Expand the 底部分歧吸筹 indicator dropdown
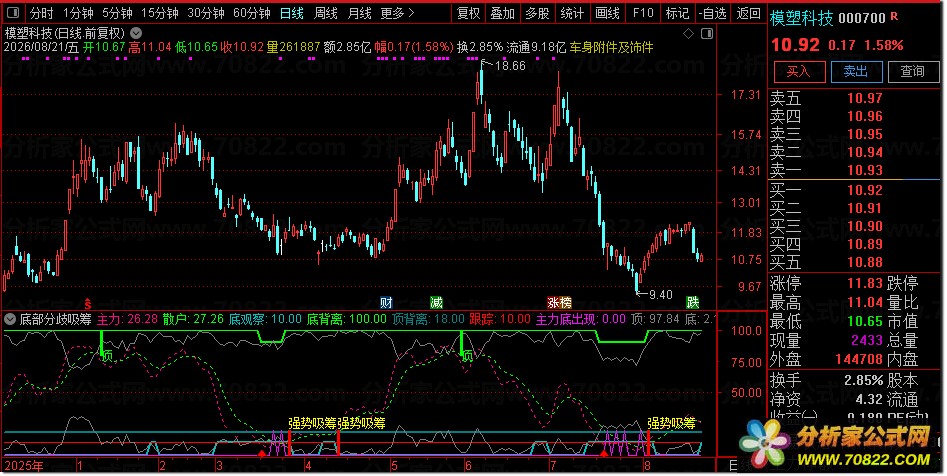Image resolution: width=947 pixels, height=476 pixels. 10,319
